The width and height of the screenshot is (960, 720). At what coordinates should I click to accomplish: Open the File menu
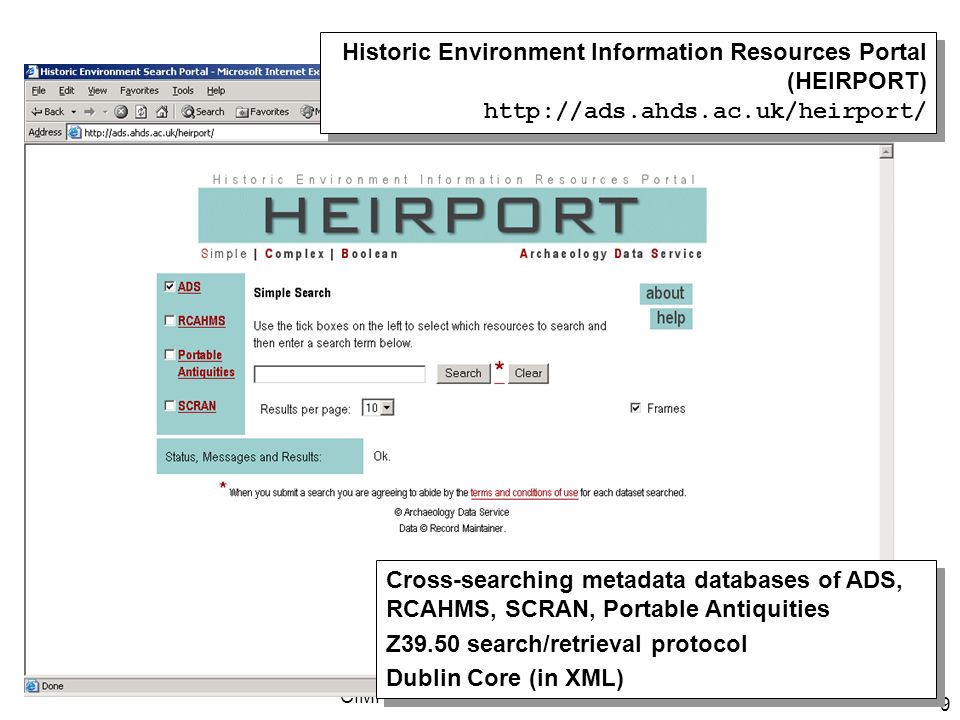[x=39, y=91]
